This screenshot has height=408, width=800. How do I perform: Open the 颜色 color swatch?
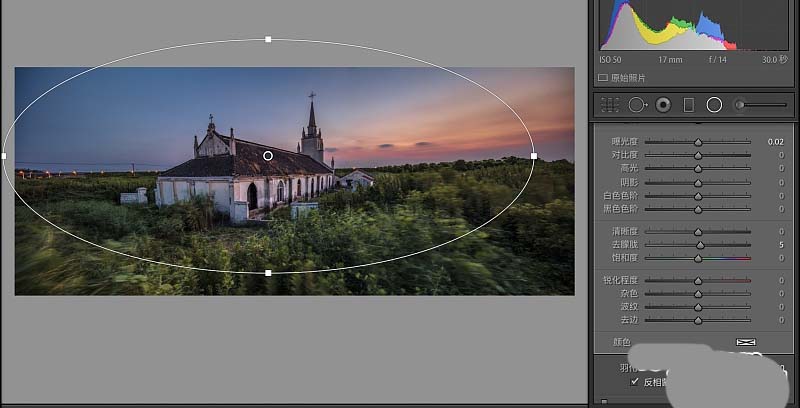pos(746,342)
